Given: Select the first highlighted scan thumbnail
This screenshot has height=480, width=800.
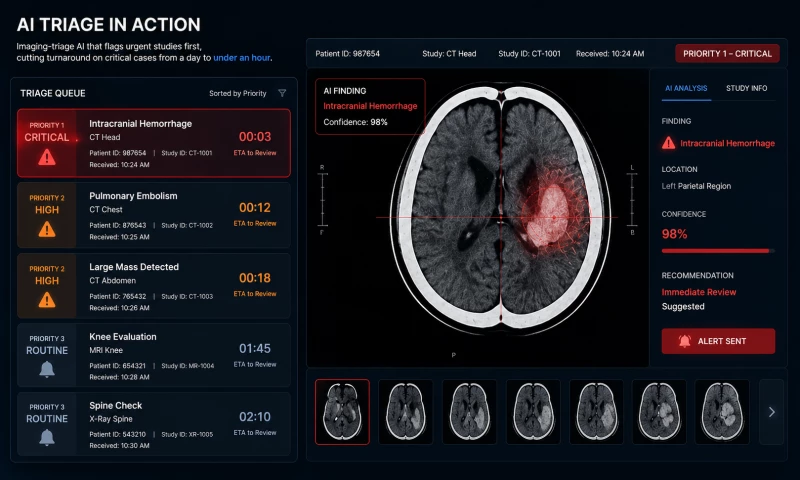Looking at the screenshot, I should 342,412.
